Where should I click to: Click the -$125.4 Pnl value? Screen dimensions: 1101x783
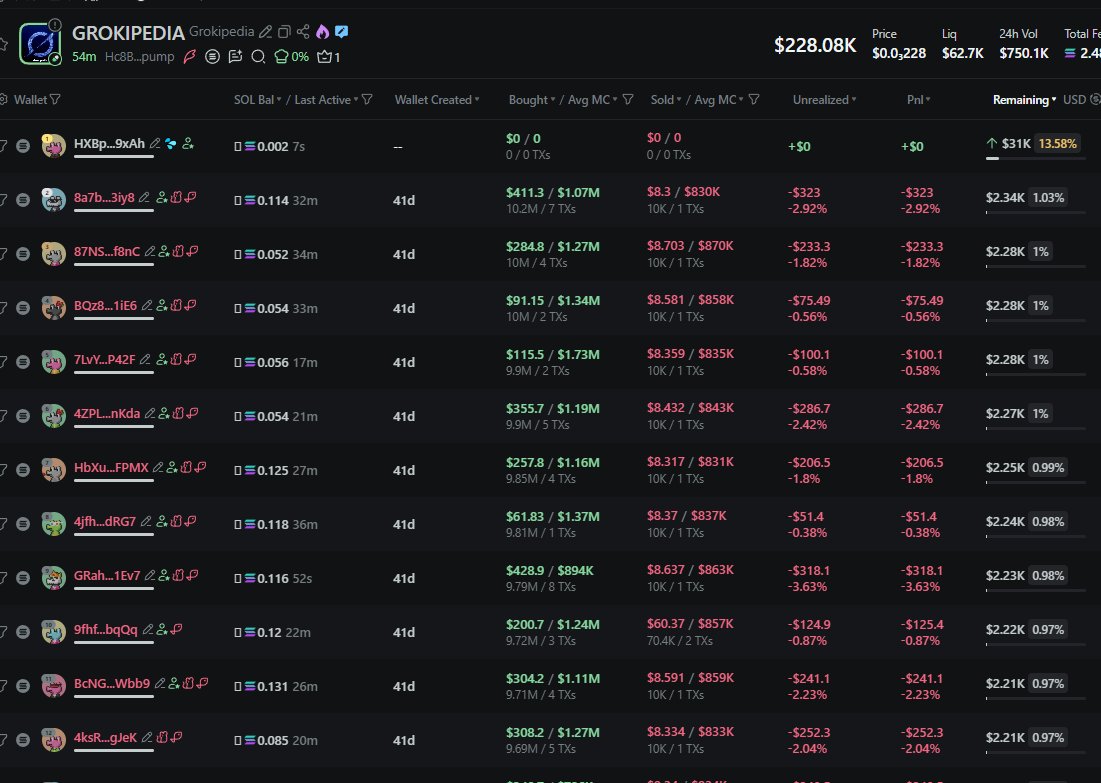point(923,624)
